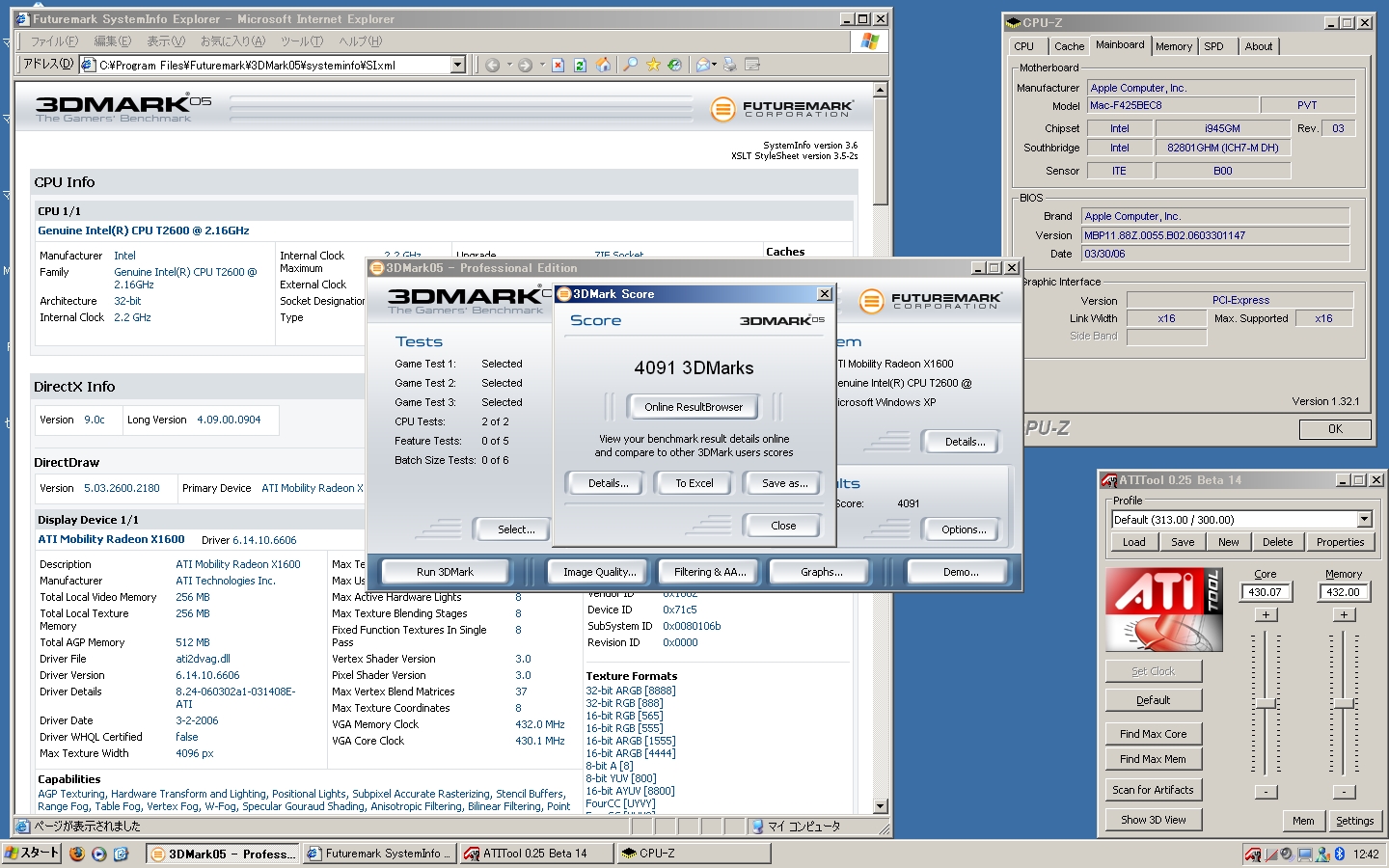
Task: Open the Search magnifier in IE toolbar
Action: tap(630, 65)
